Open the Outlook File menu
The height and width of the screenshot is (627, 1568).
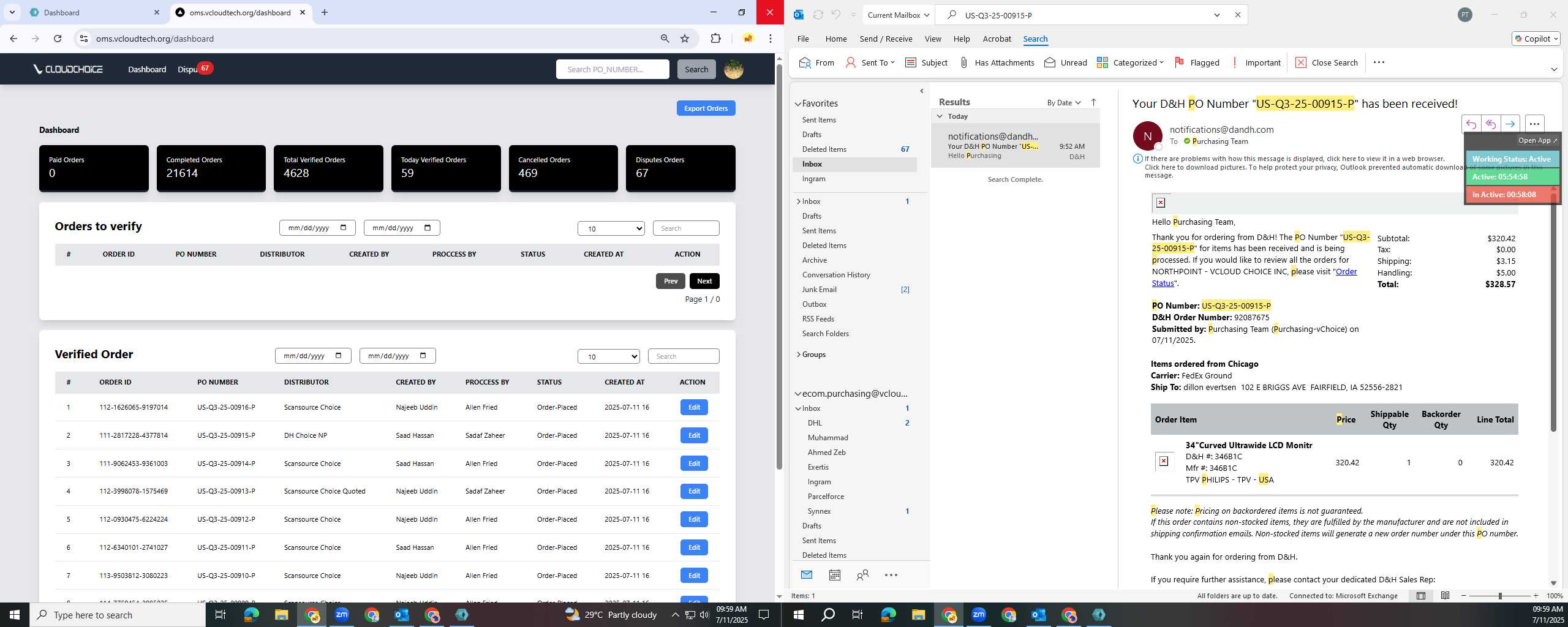click(803, 39)
